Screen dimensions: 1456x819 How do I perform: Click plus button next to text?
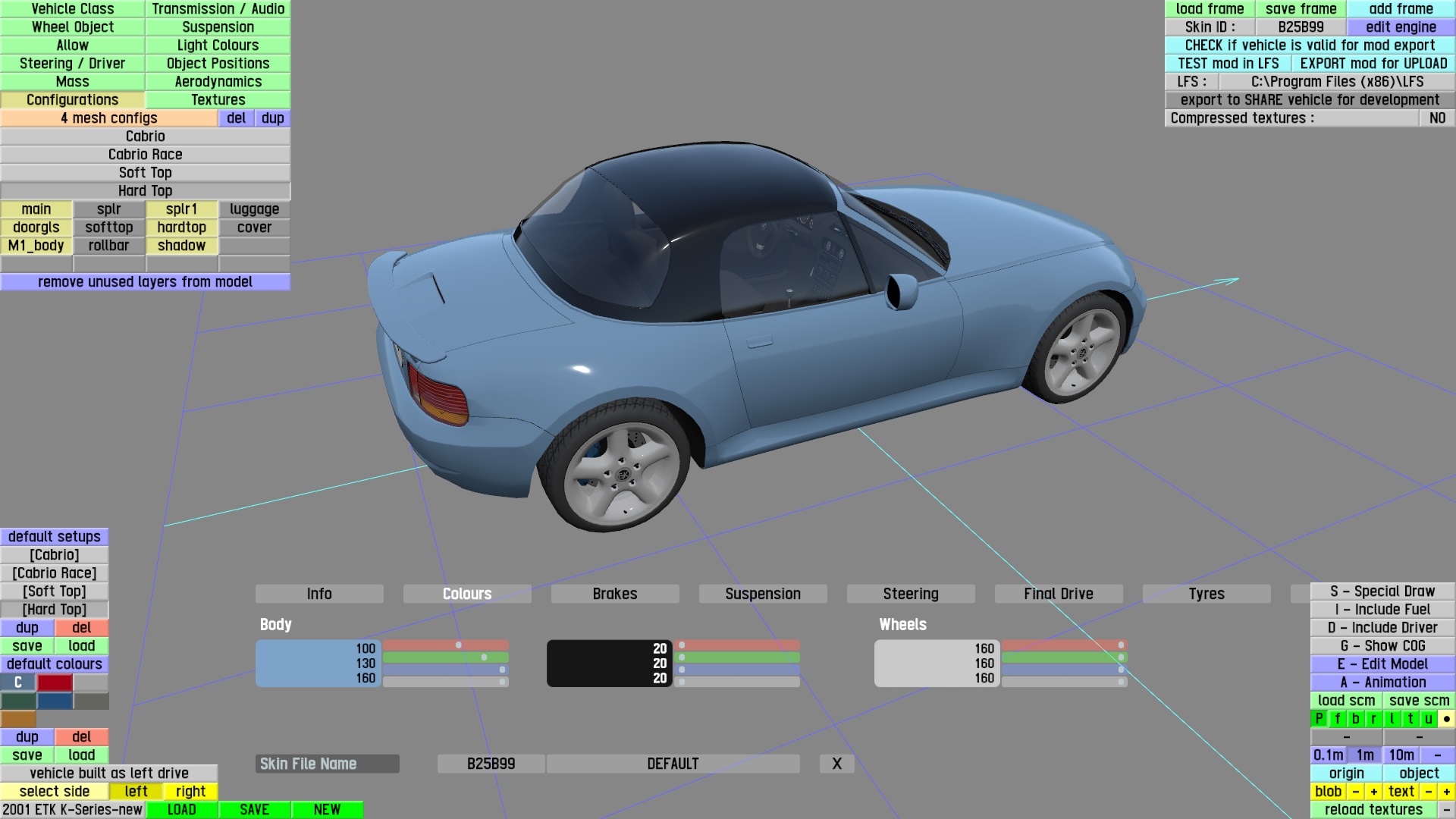coord(1446,791)
